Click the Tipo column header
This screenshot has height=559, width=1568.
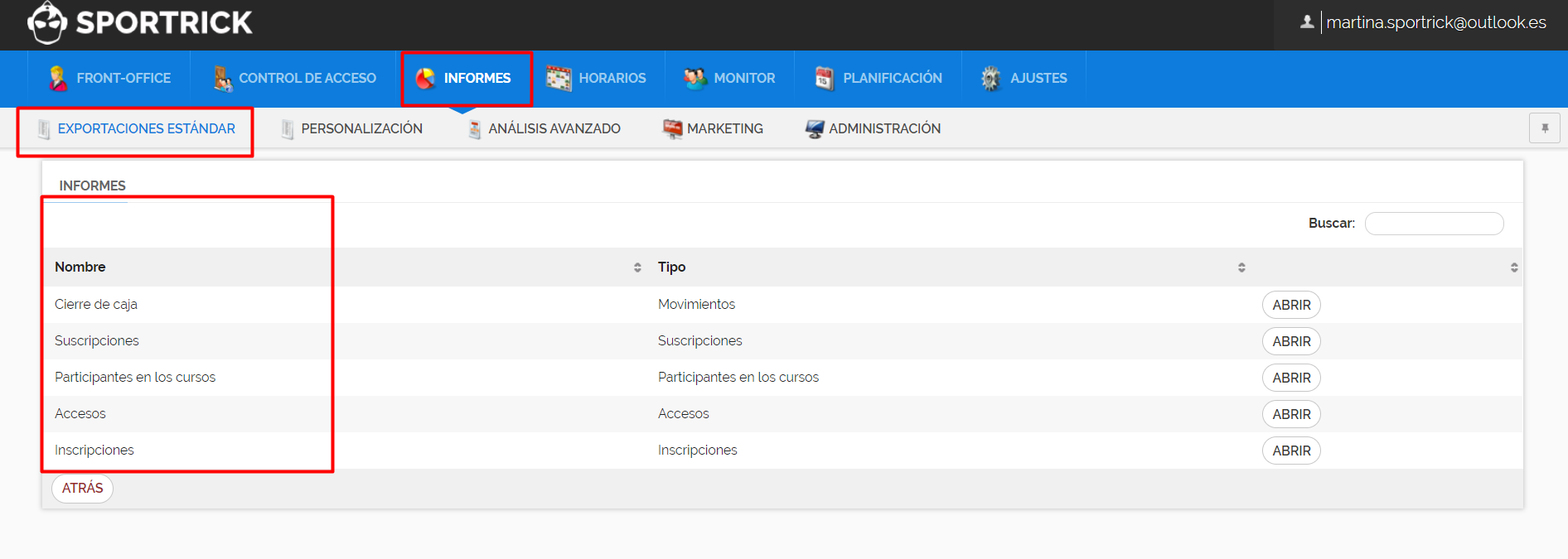click(x=671, y=267)
